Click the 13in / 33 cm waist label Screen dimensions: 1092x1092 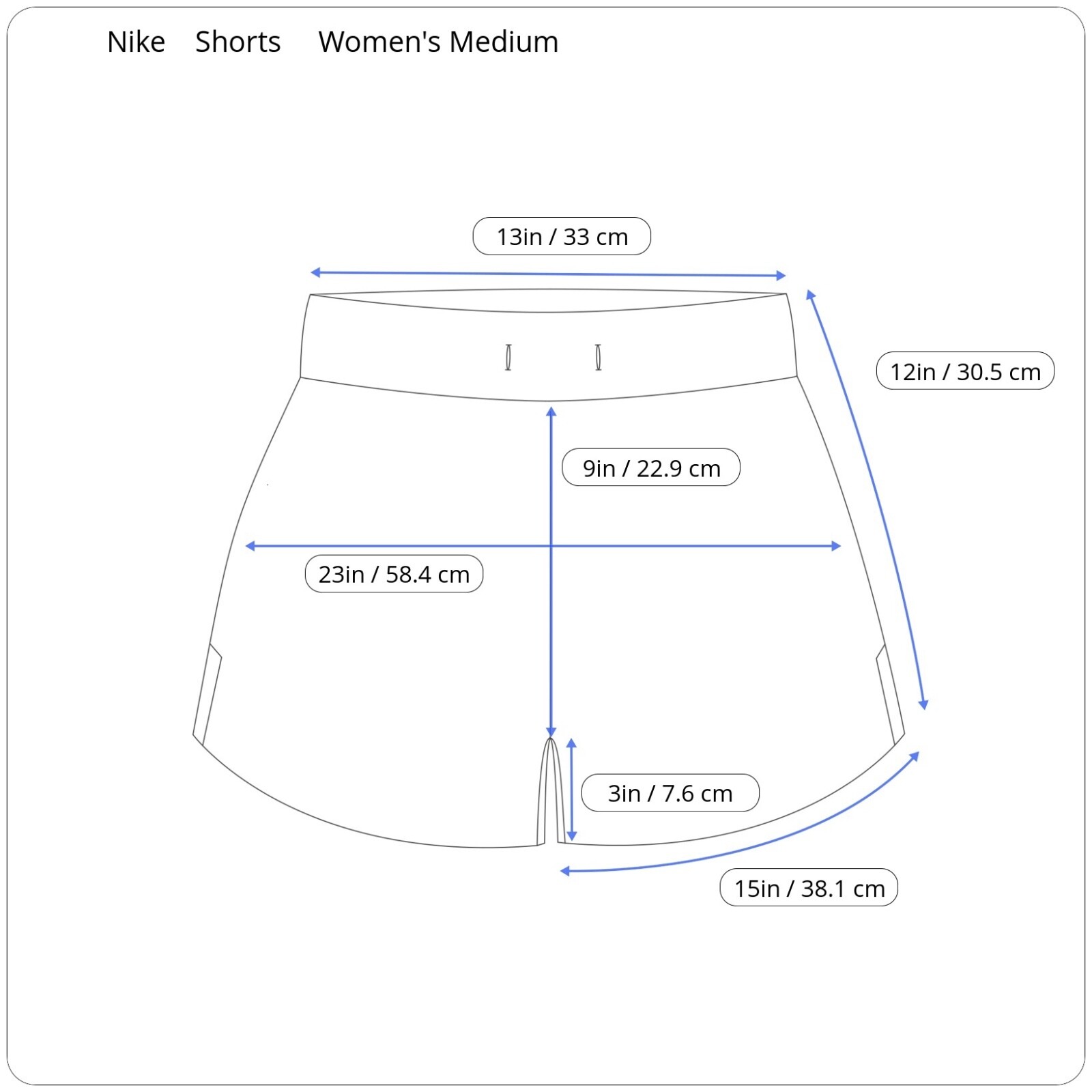[x=562, y=236]
